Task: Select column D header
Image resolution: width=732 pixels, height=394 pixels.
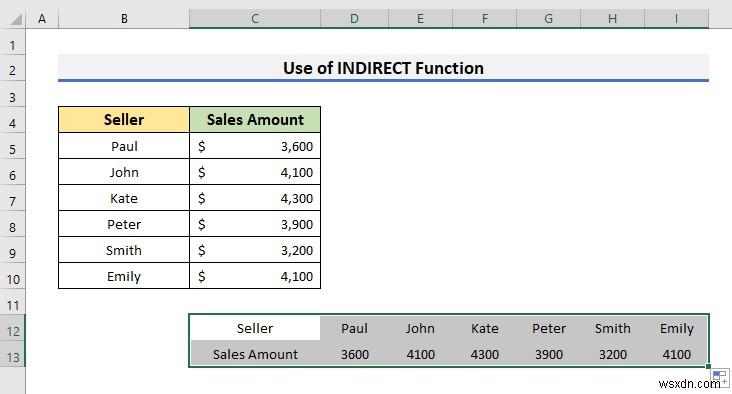Action: coord(354,19)
